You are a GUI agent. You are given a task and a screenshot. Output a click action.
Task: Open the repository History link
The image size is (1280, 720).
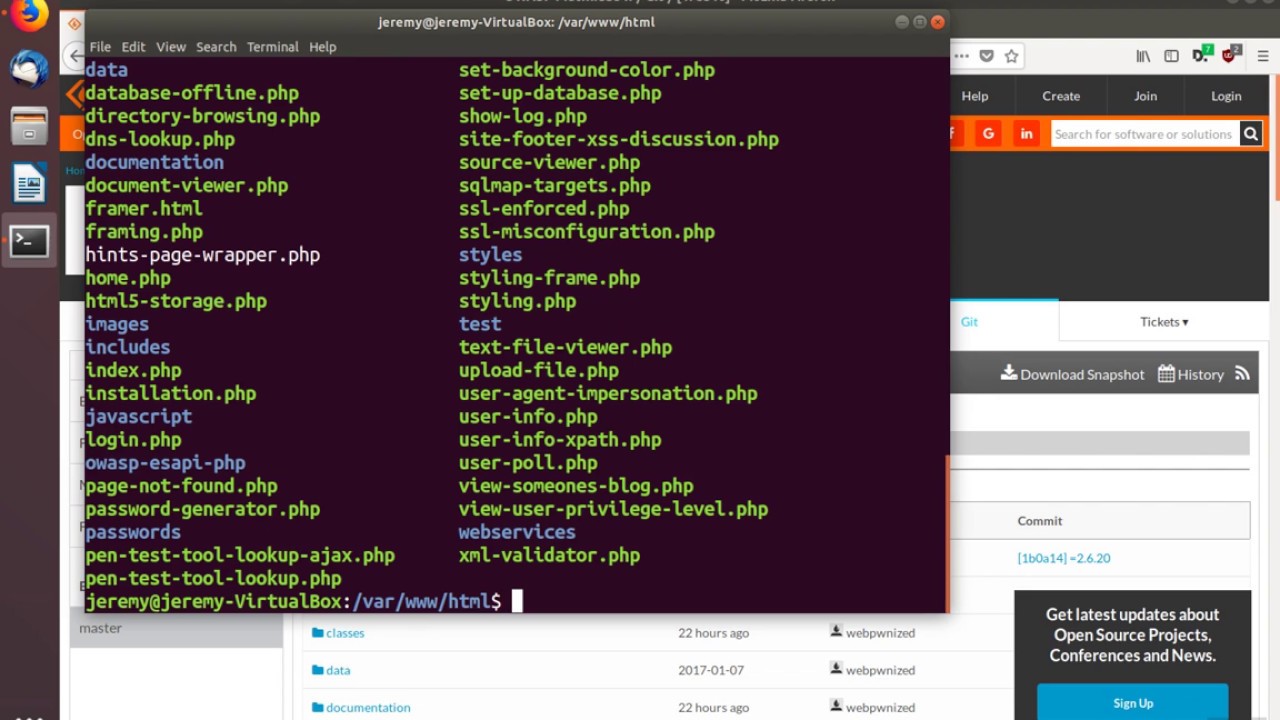pos(1191,374)
